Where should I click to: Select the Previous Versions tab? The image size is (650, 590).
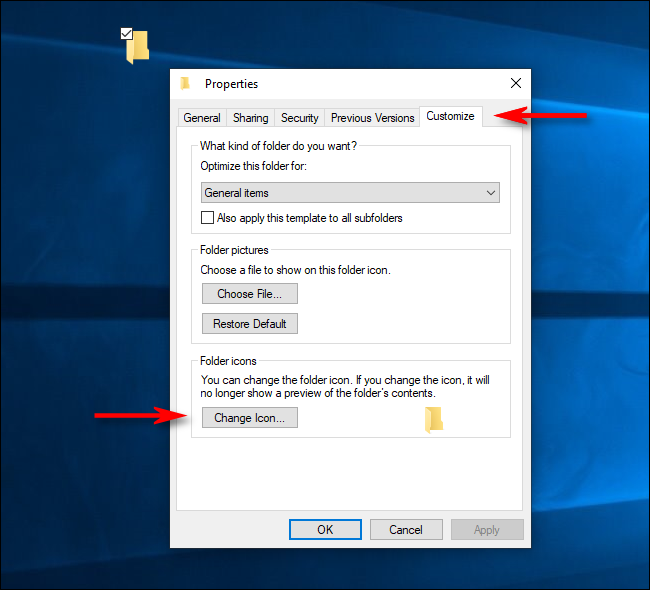[372, 118]
